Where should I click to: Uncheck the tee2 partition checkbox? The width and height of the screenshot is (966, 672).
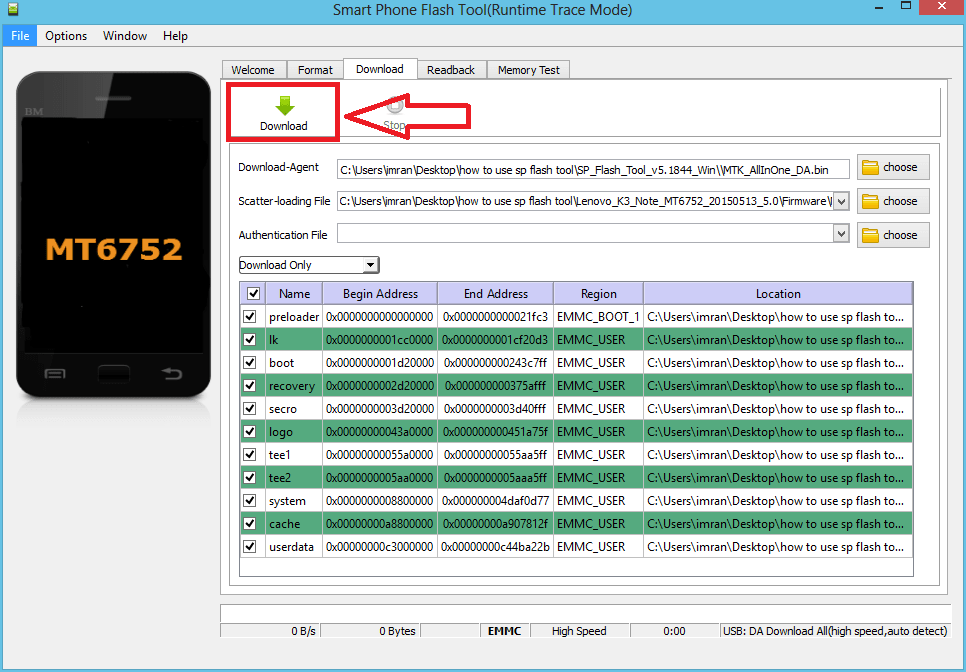250,477
